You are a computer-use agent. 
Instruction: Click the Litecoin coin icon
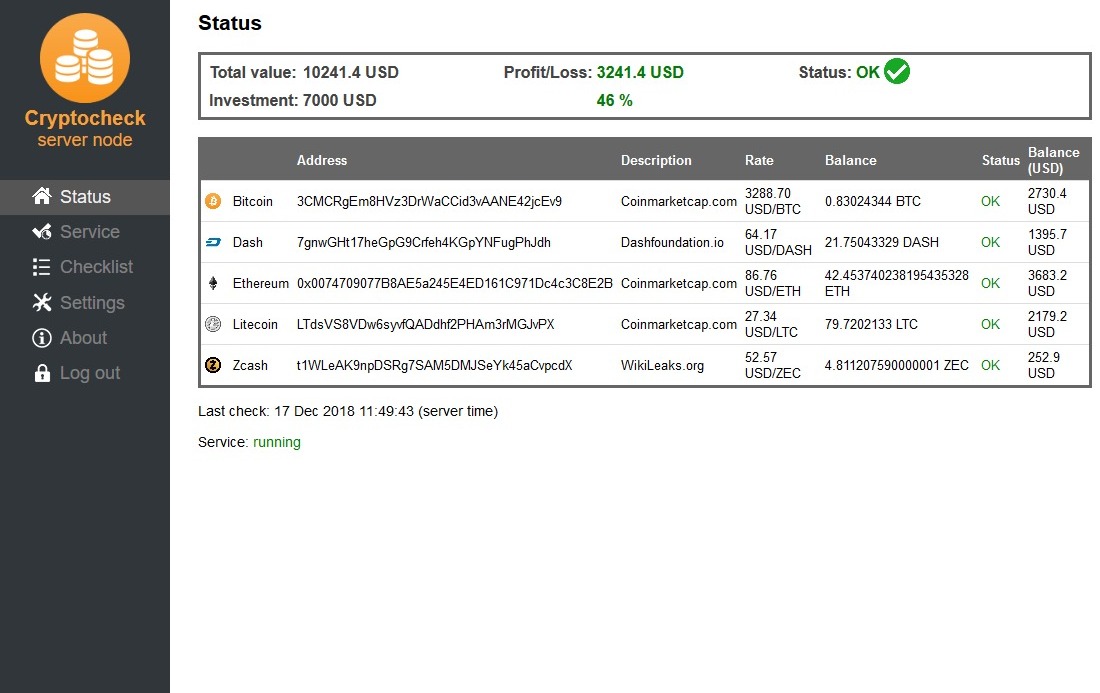[213, 324]
